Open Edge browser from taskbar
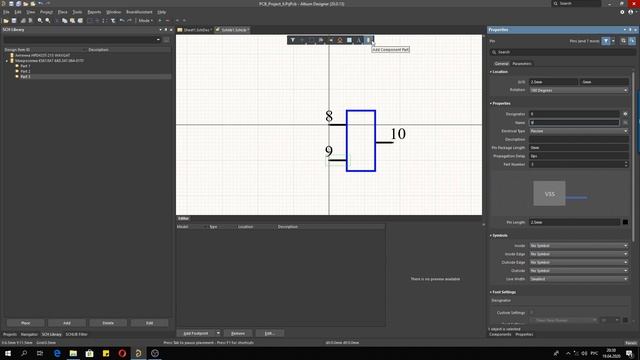Image resolution: width=640 pixels, height=360 pixels. [57, 353]
